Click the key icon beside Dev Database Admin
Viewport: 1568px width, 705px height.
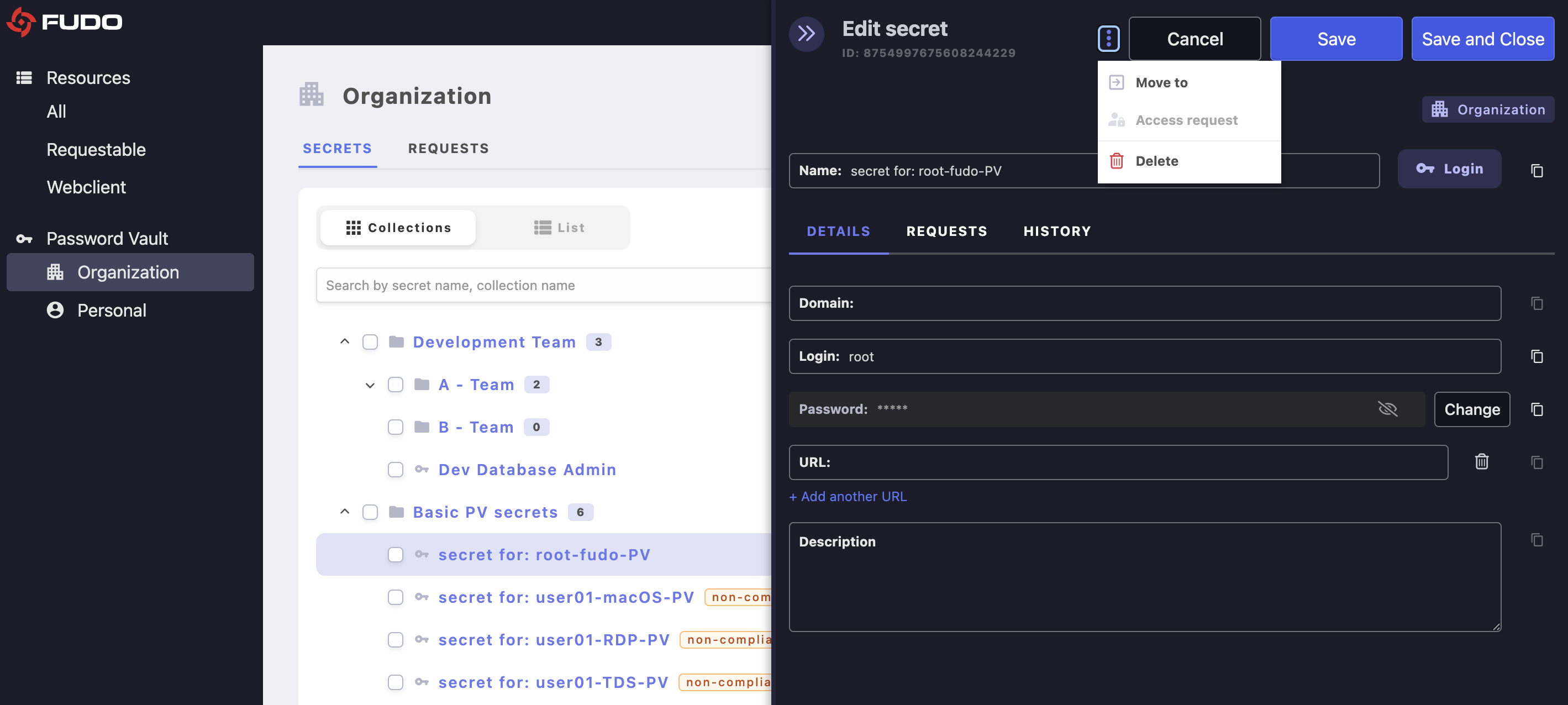pos(422,469)
